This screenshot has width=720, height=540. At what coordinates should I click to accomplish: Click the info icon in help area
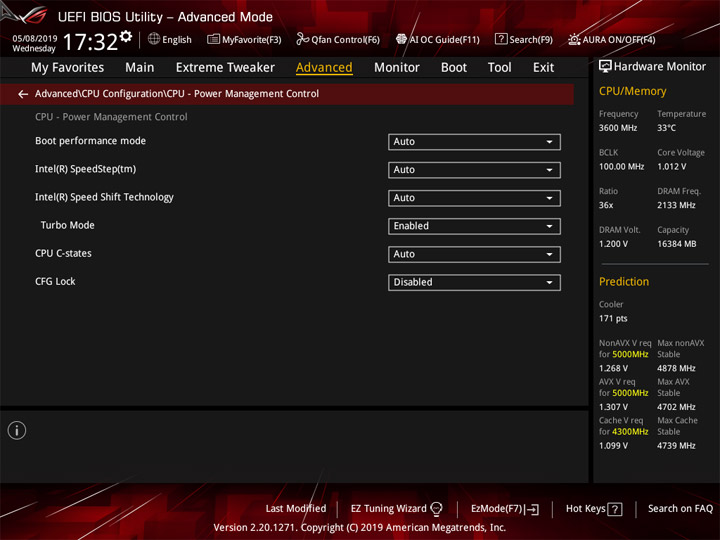tap(17, 430)
